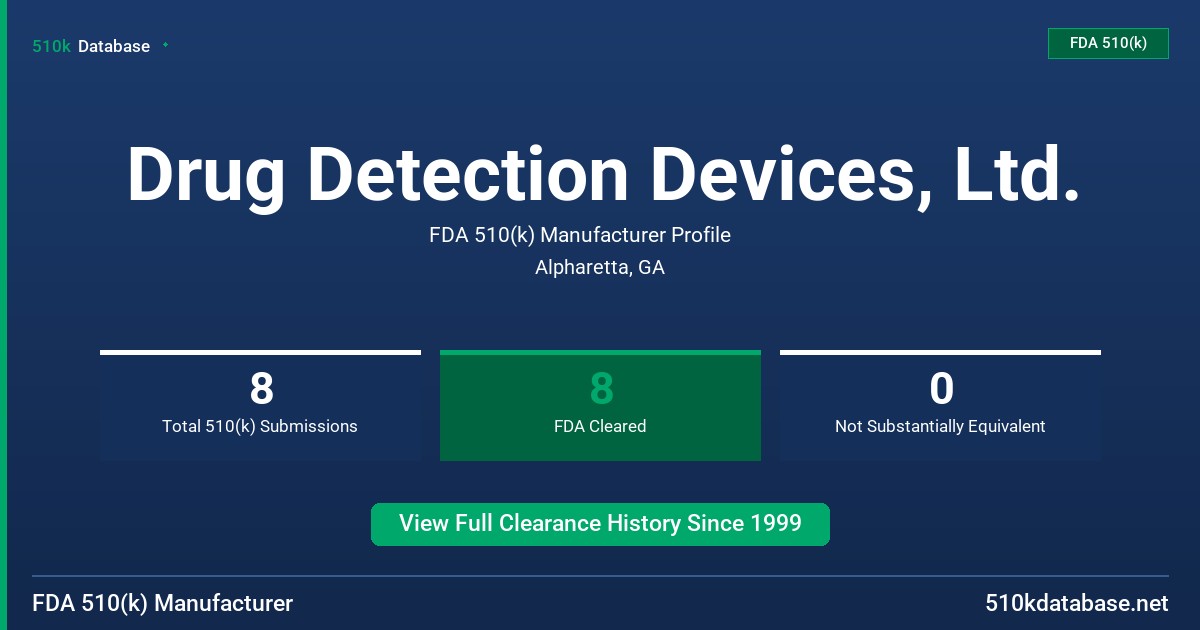Click the FDA 510(k) Manufacturer footer text
This screenshot has height=630, width=1200.
163,604
